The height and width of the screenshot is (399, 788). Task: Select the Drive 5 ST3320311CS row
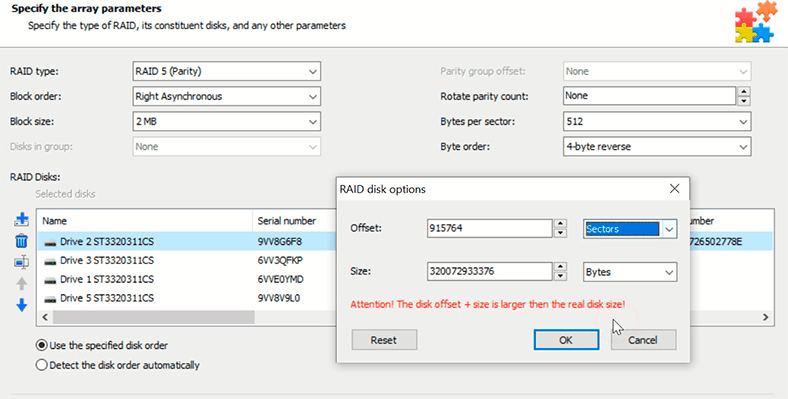(x=187, y=298)
